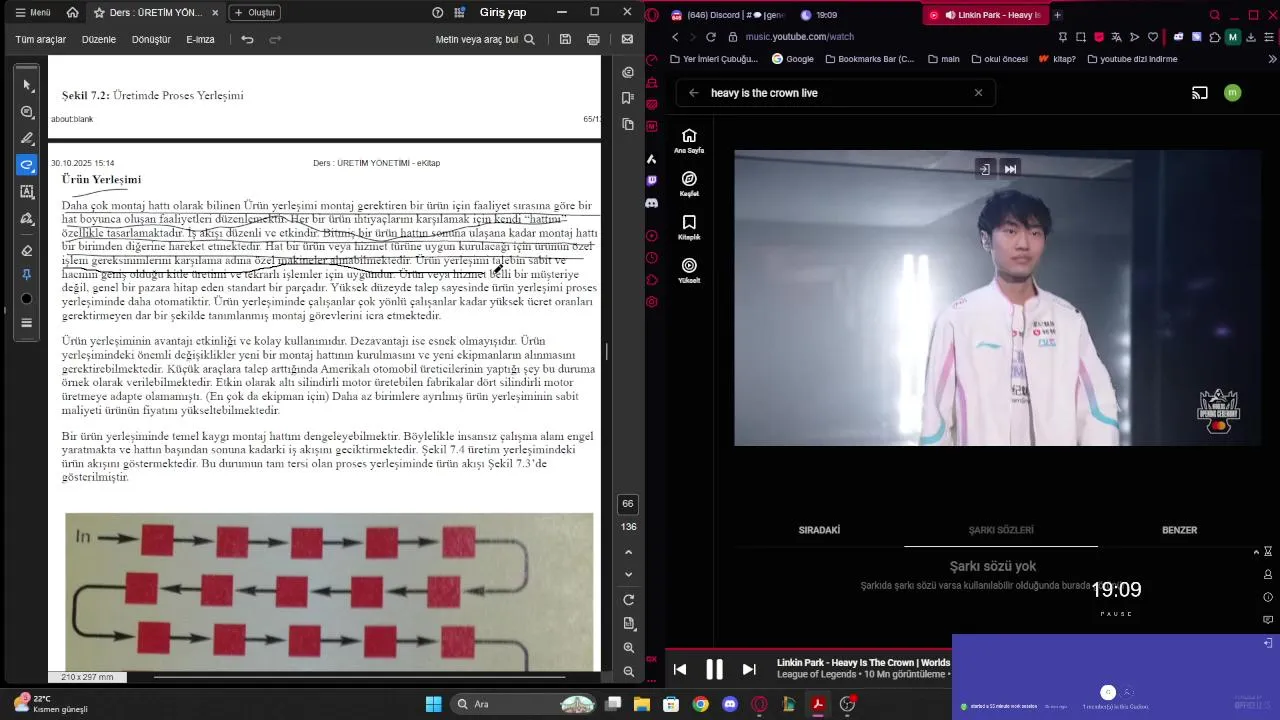The image size is (1280, 720).
Task: Open the page thumbnails copy panel icon
Action: [x=628, y=124]
